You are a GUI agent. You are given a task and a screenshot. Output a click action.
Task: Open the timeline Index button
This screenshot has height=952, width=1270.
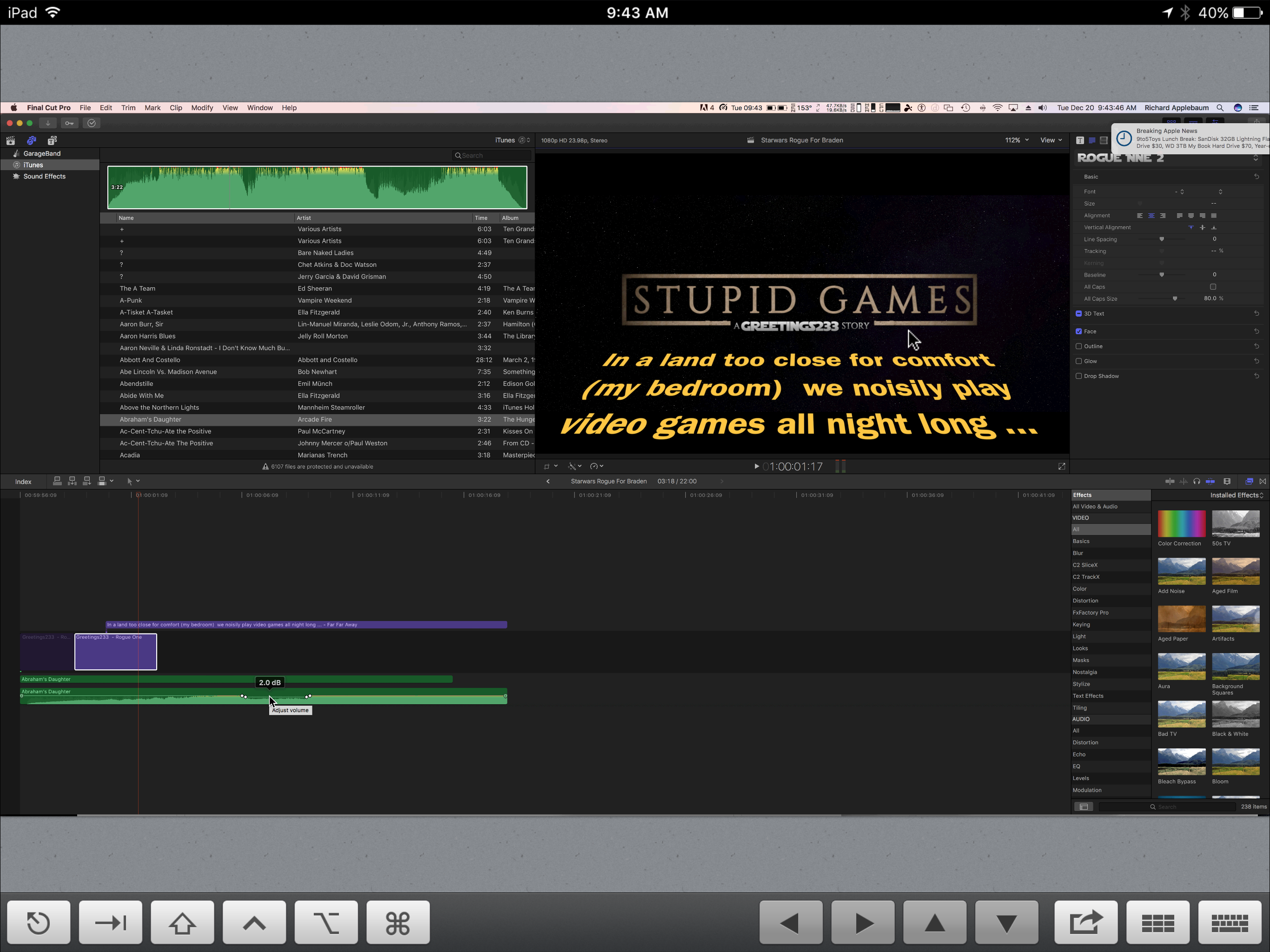23,482
